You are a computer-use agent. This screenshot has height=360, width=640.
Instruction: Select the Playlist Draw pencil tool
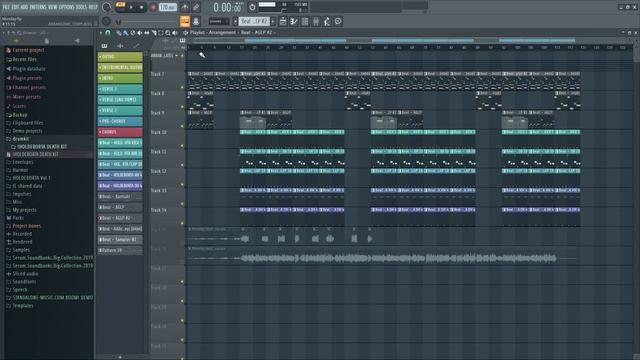[119, 33]
